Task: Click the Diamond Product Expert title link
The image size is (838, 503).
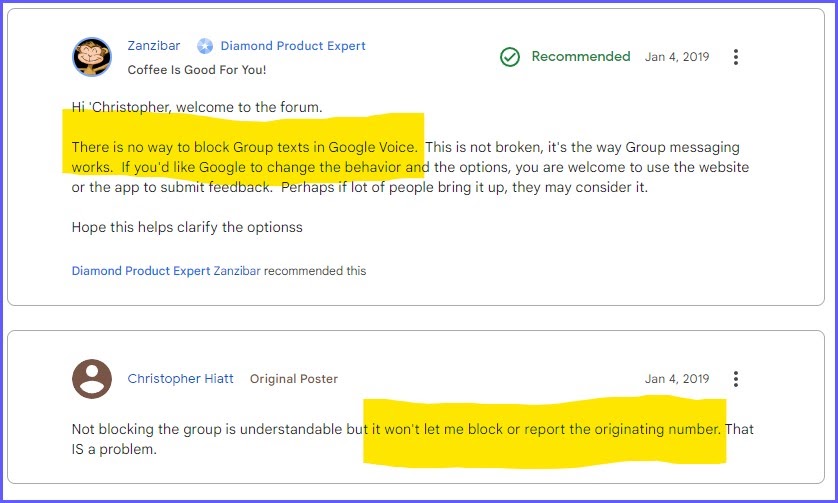Action: 293,46
